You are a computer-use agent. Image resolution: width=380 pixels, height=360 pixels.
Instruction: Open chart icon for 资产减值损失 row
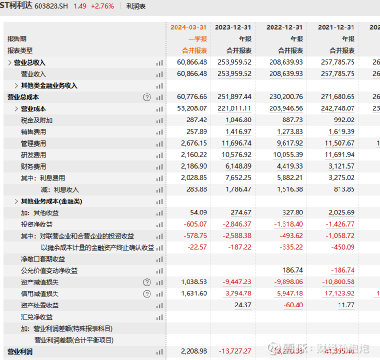(160, 282)
